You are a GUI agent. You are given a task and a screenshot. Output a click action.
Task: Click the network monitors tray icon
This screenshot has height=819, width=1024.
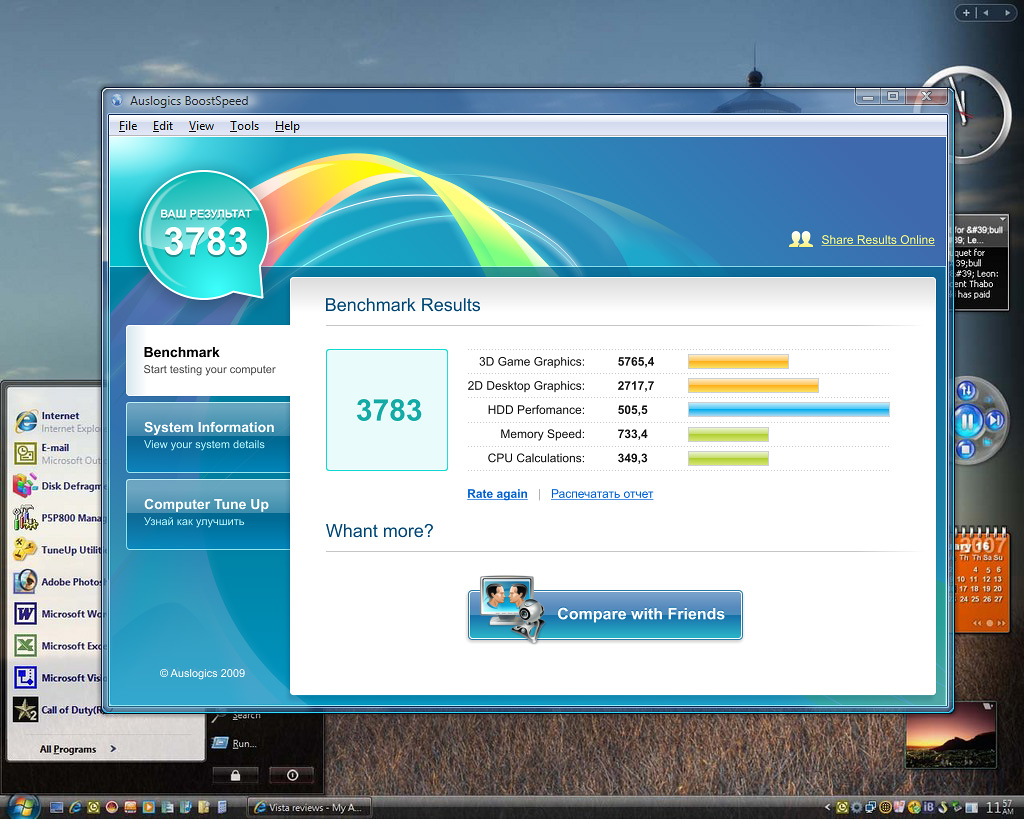[871, 807]
